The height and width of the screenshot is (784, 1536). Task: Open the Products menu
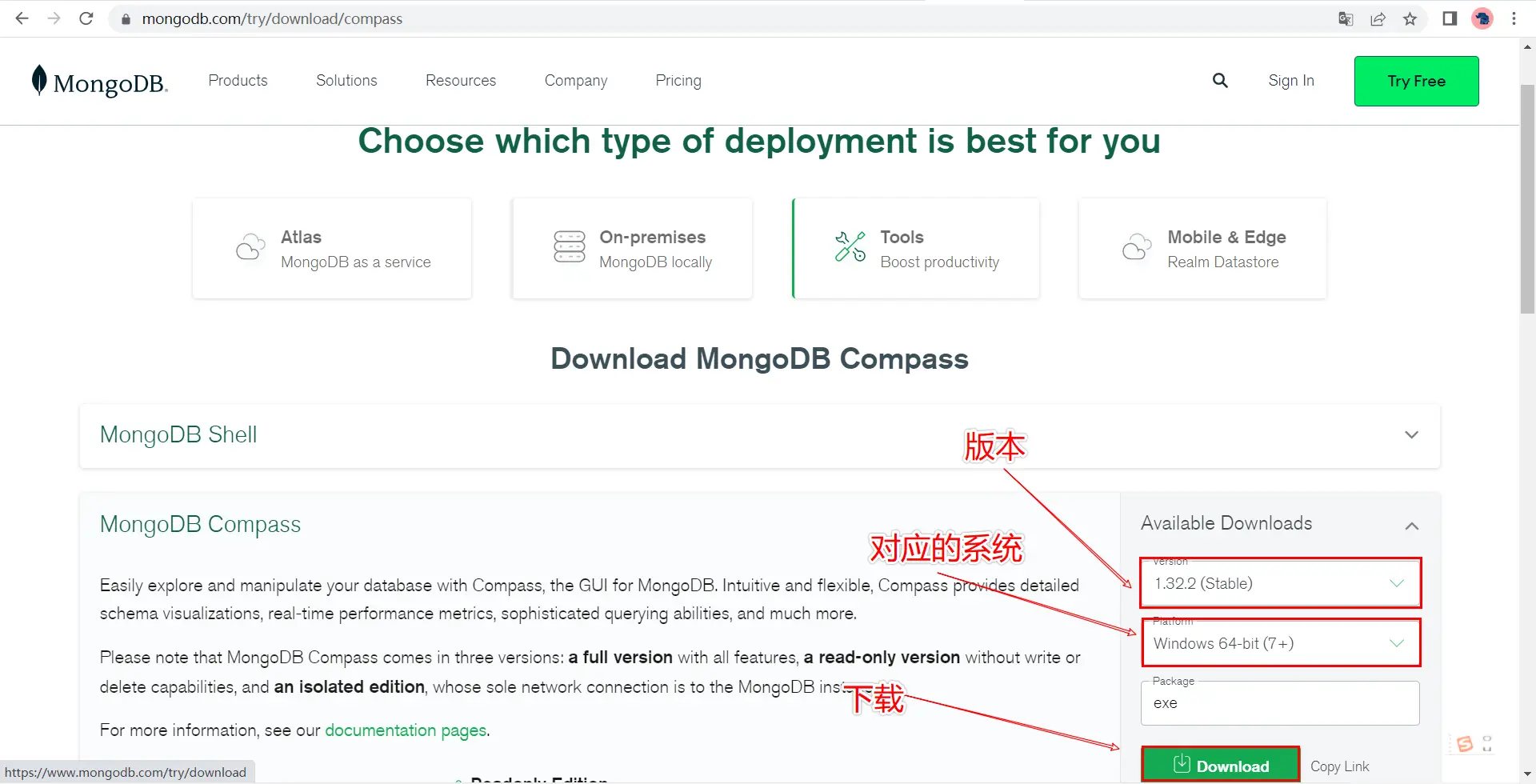[238, 80]
